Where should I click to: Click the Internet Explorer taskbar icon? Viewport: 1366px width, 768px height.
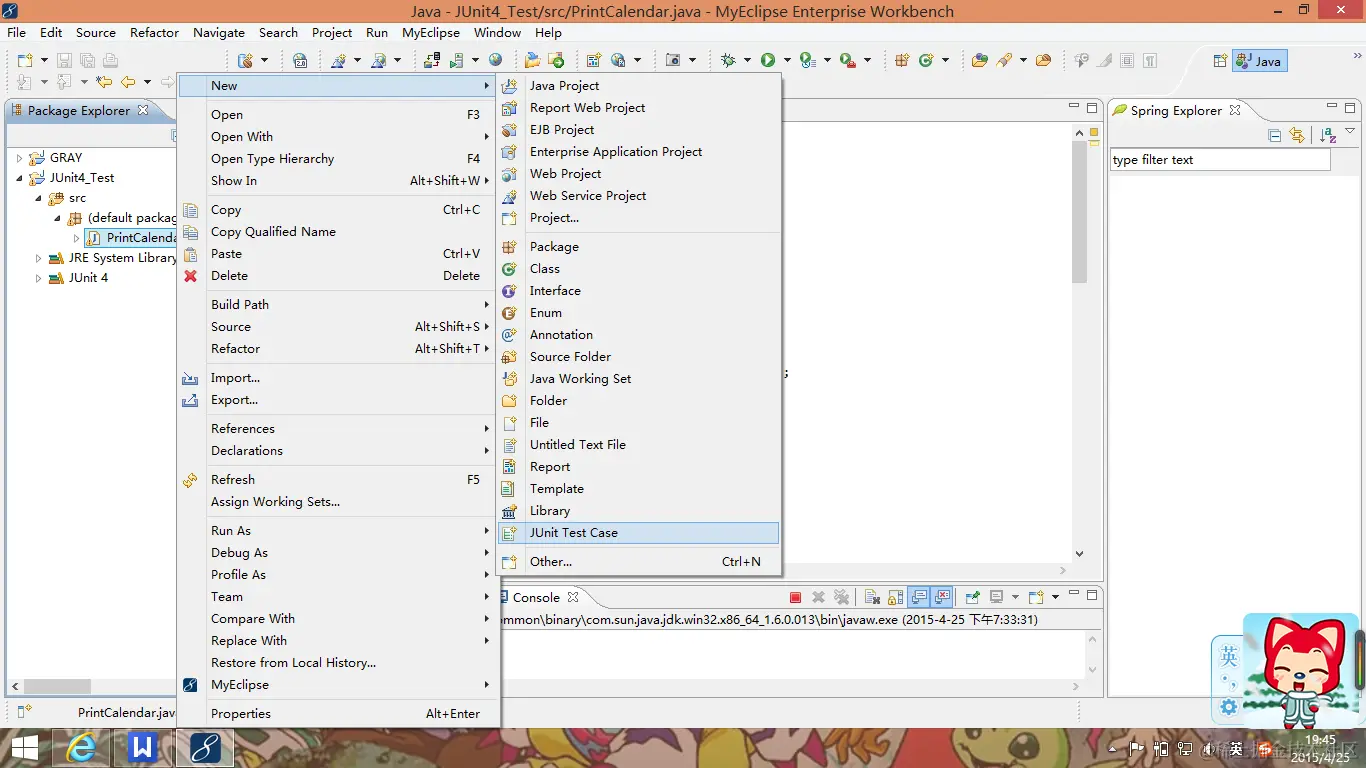point(81,747)
